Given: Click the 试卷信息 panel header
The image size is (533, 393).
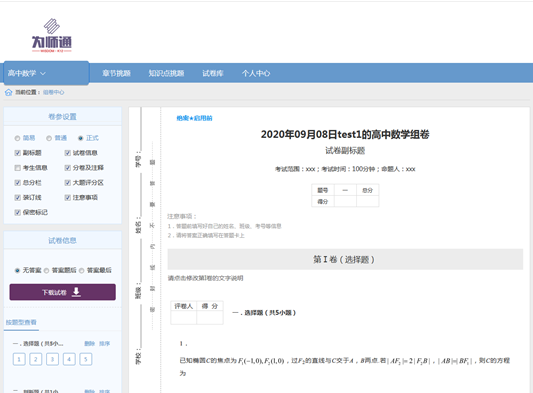Looking at the screenshot, I should [x=63, y=240].
